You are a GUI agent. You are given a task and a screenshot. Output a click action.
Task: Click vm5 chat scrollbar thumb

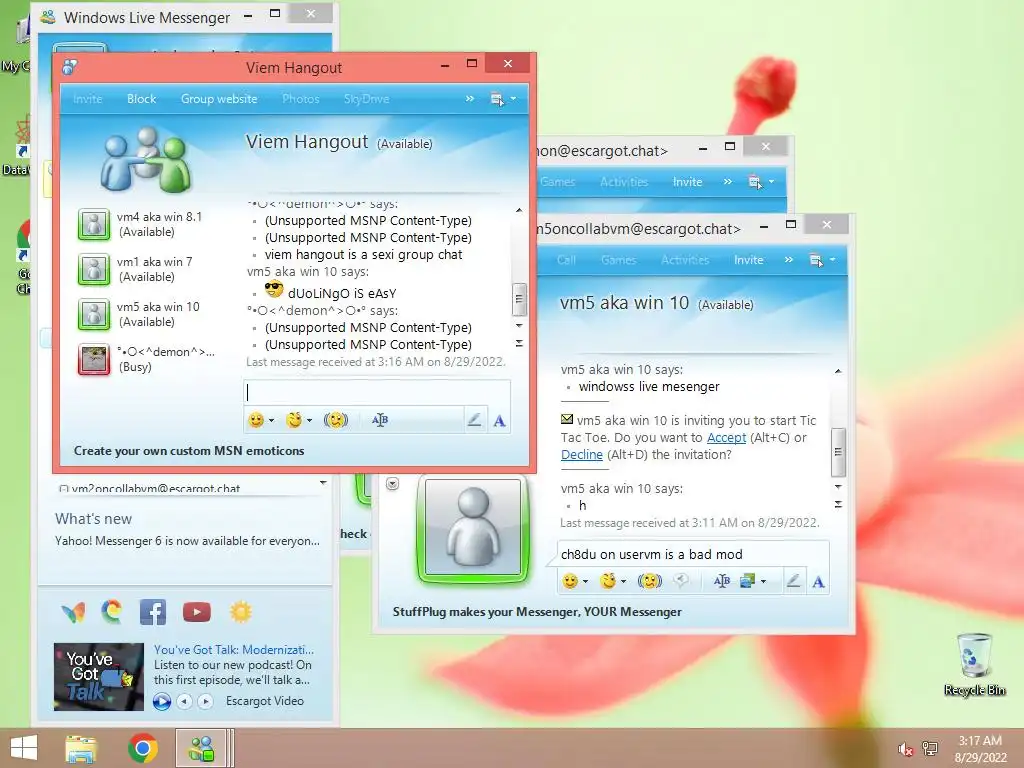838,453
